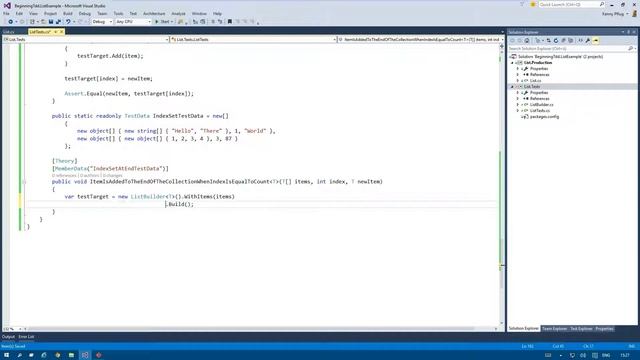This screenshot has width=640, height=360.
Task: Open the Build menu
Action: point(68,13)
